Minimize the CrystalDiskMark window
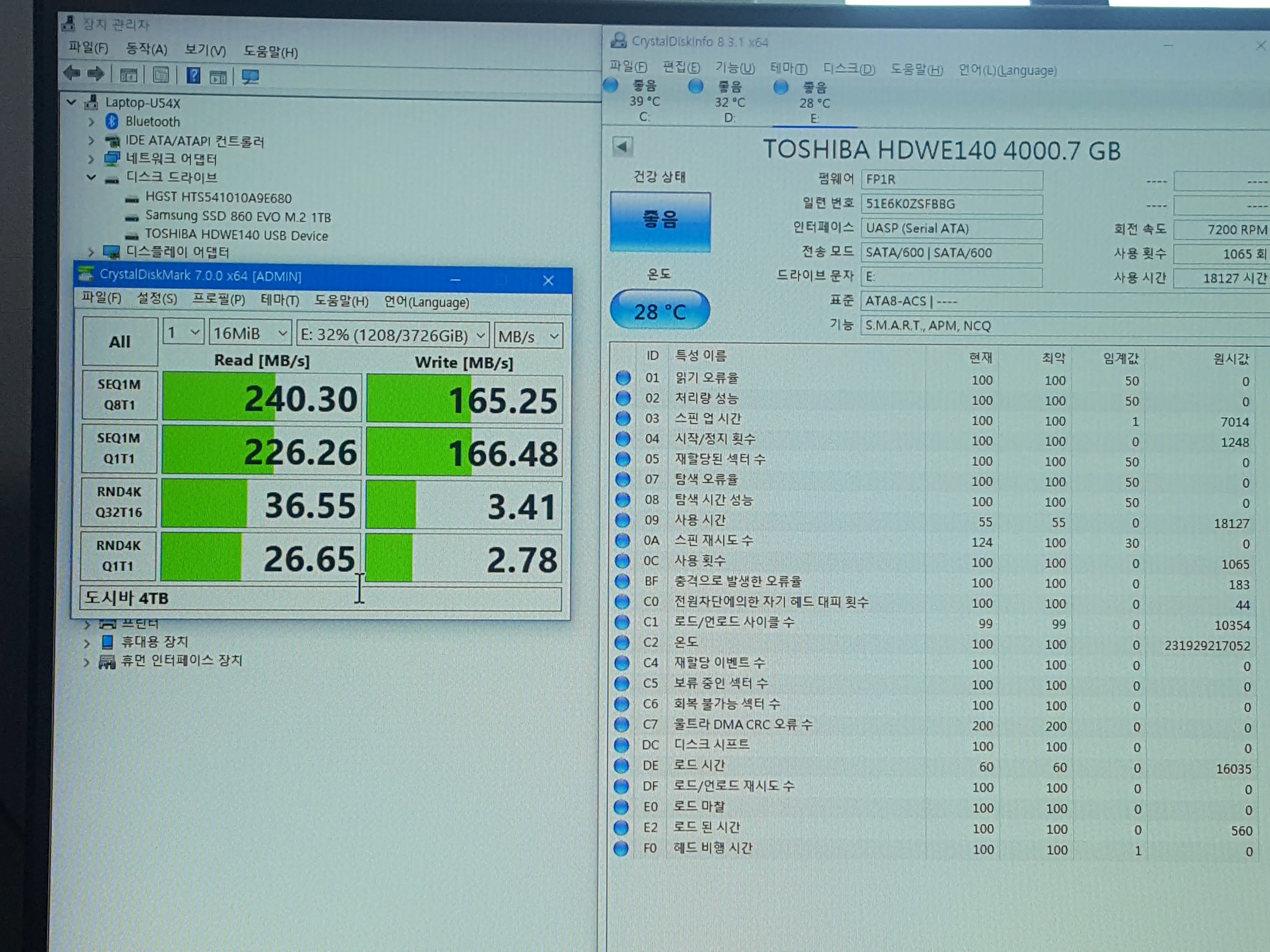Viewport: 1270px width, 952px height. pyautogui.click(x=456, y=280)
